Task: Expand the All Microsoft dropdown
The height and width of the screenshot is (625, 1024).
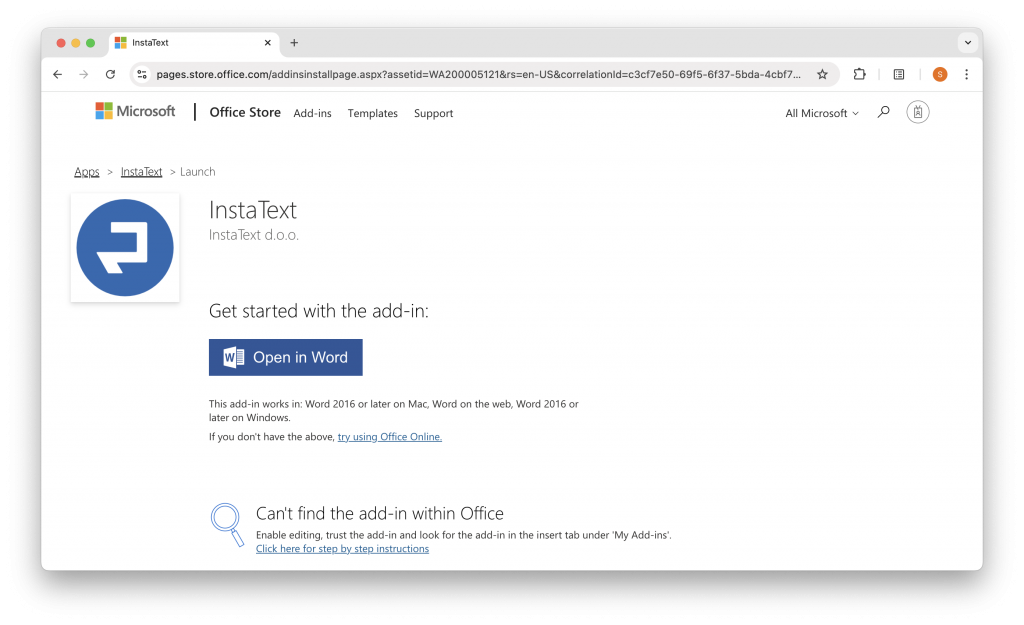Action: (822, 113)
